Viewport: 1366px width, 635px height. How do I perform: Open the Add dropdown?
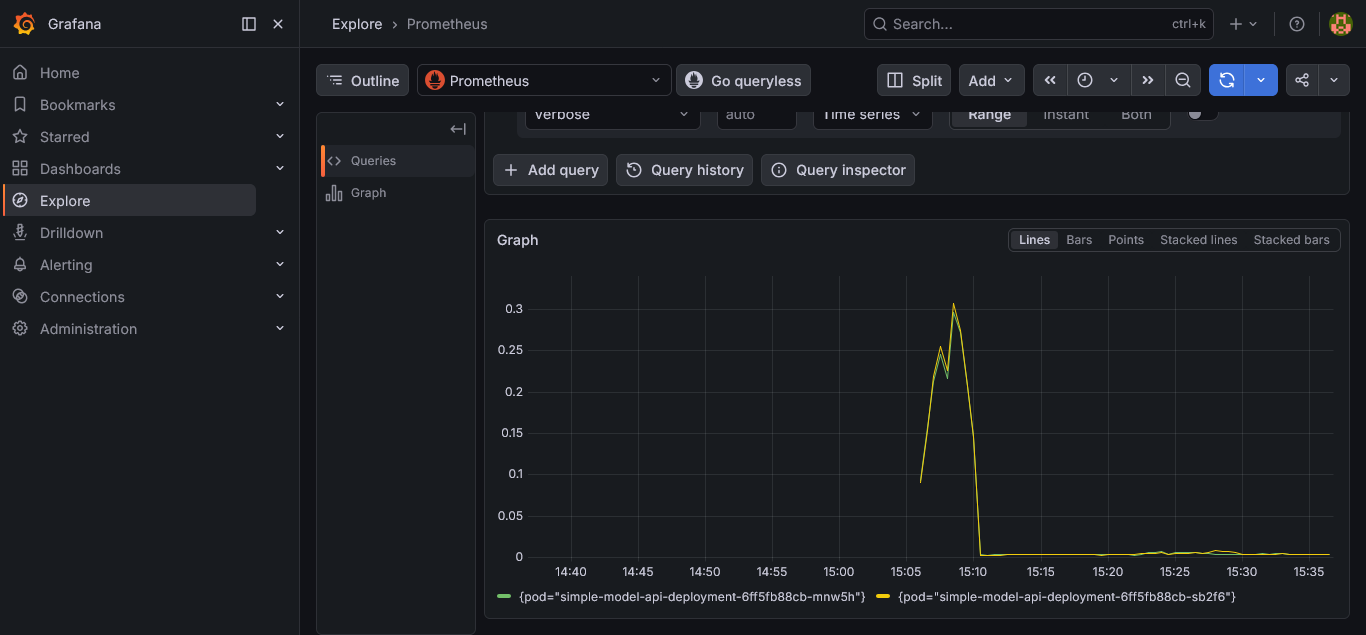(991, 81)
